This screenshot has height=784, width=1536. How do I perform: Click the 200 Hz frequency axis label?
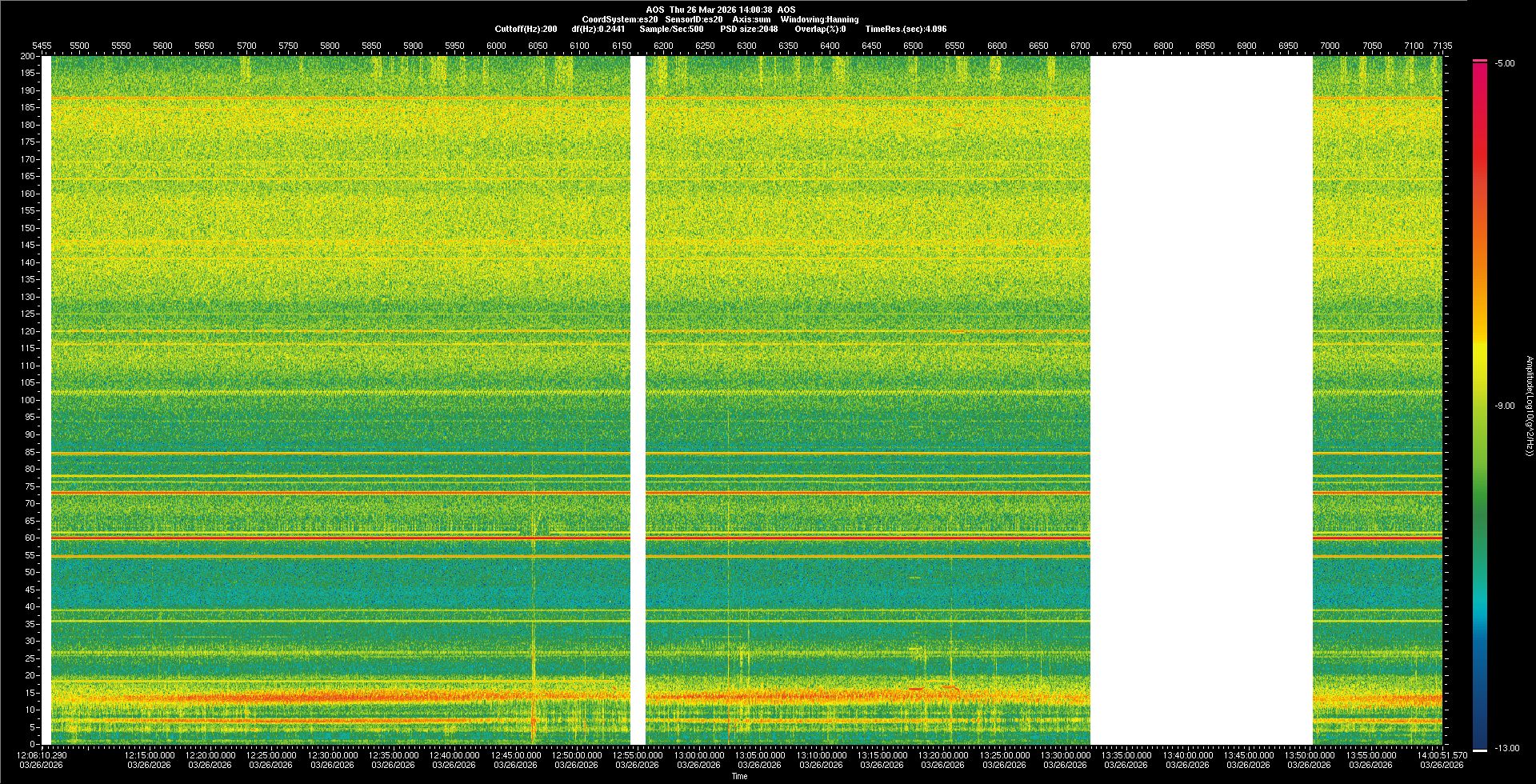pos(27,57)
